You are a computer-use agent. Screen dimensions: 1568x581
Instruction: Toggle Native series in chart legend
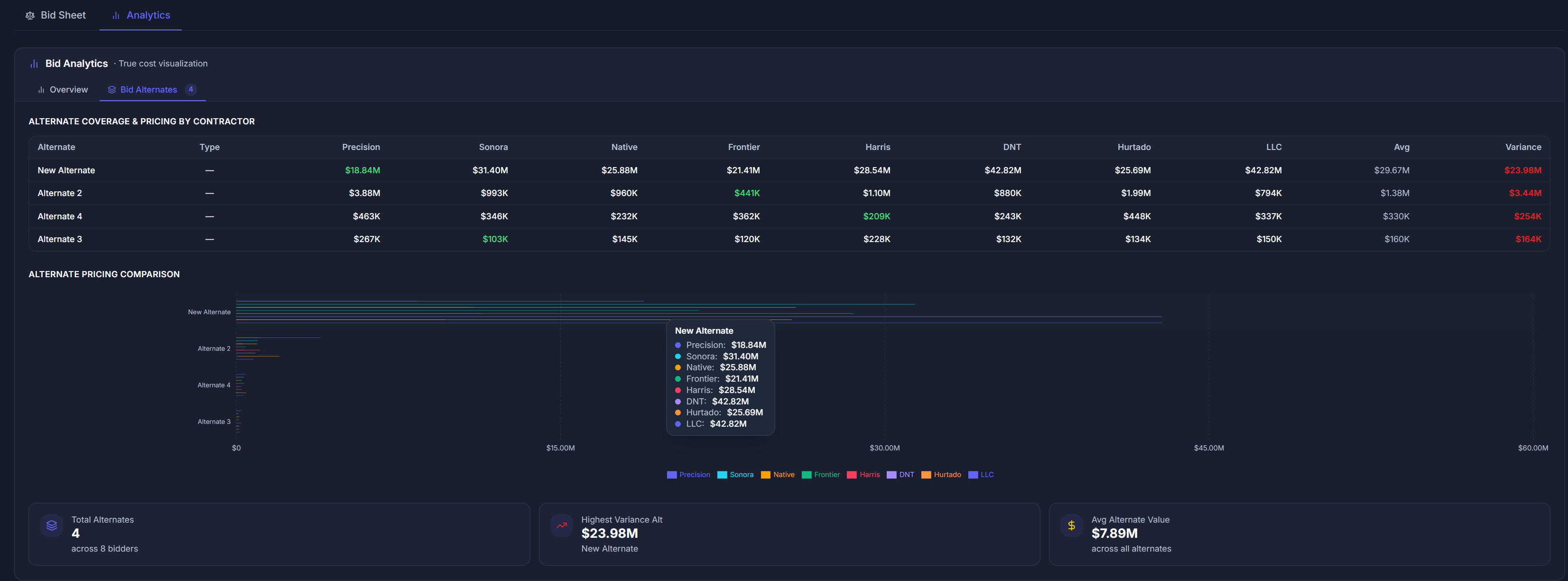(x=777, y=474)
